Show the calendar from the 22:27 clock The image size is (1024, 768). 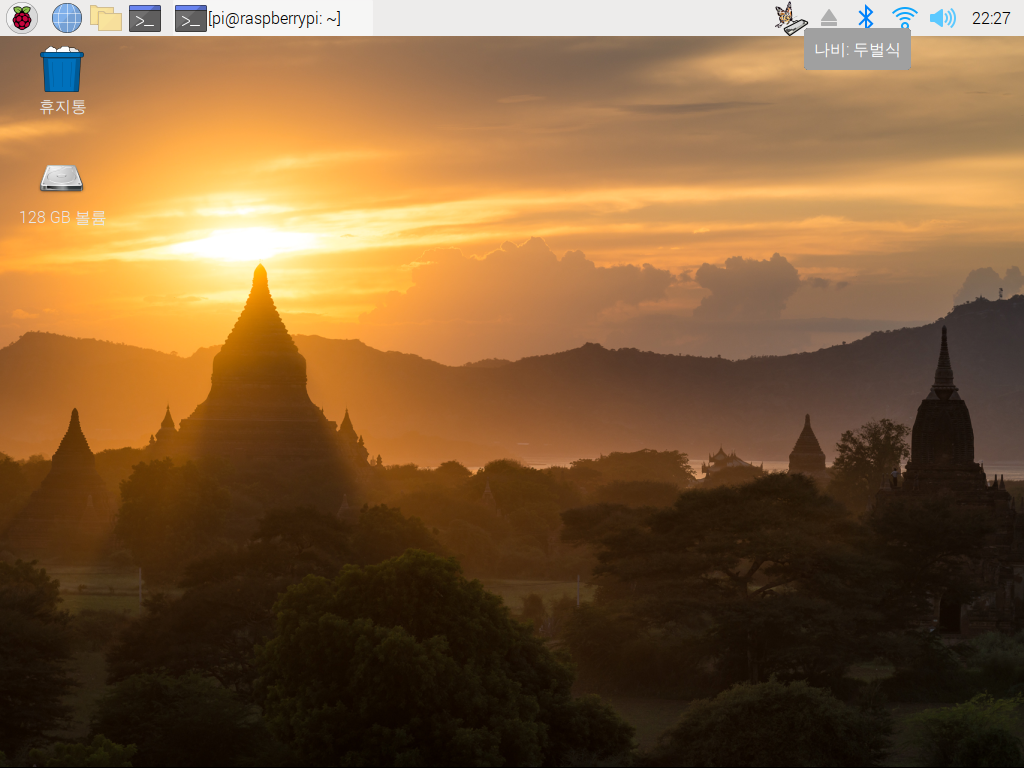(x=991, y=18)
